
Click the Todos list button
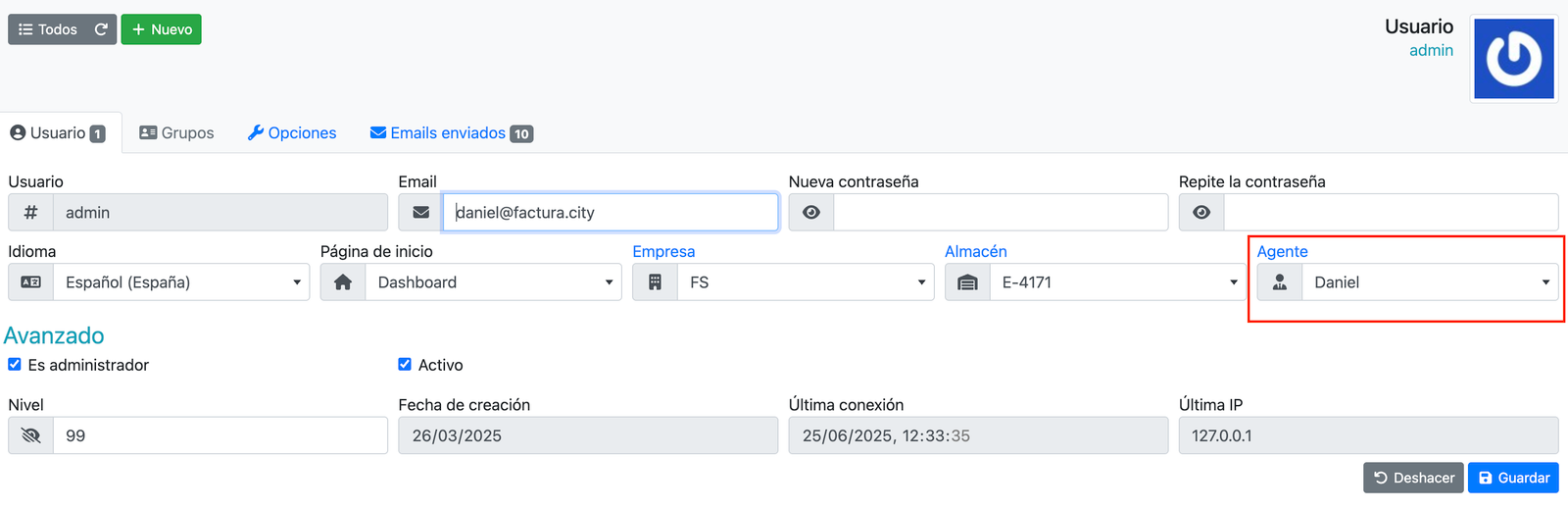click(48, 29)
